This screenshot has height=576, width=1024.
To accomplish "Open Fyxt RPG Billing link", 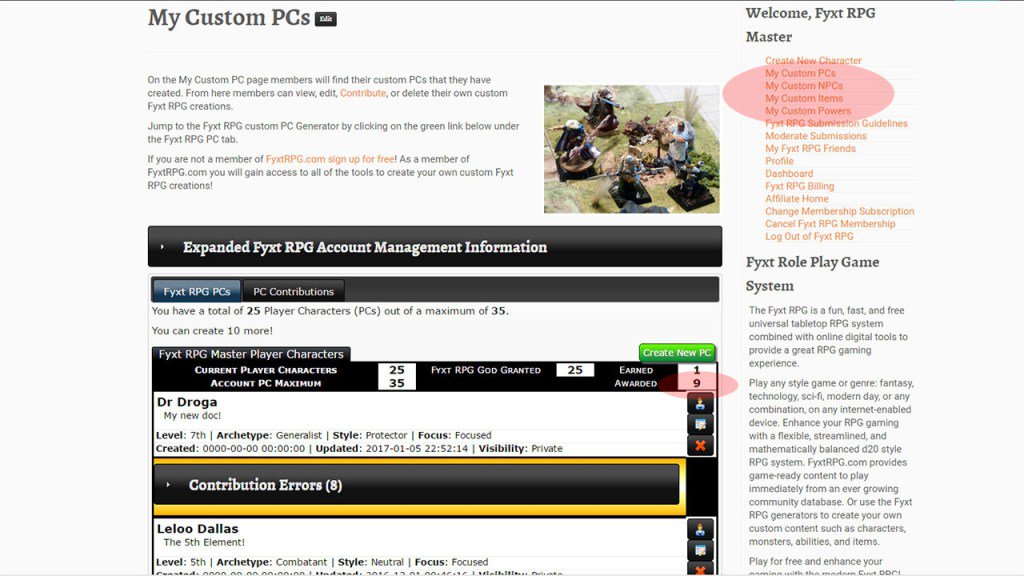I will (x=799, y=186).
